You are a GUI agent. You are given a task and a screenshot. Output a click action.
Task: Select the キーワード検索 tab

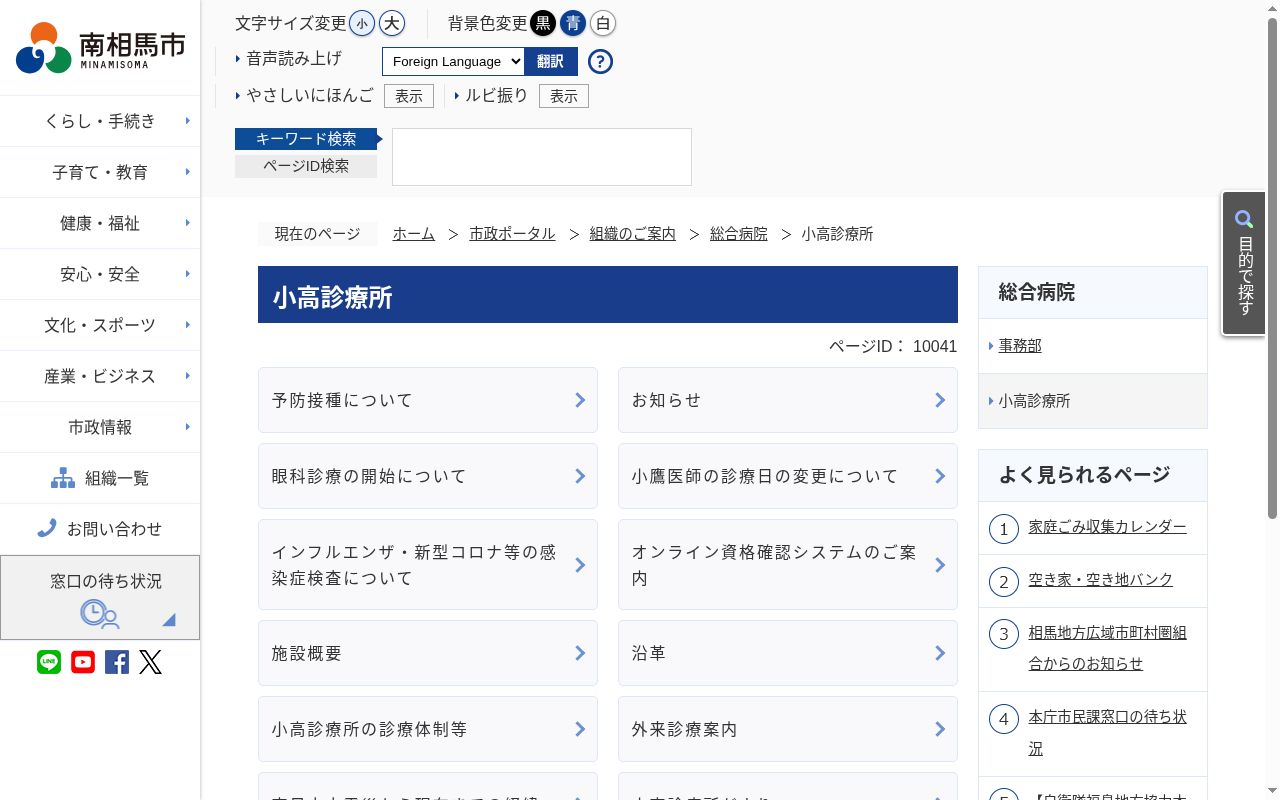pyautogui.click(x=306, y=139)
